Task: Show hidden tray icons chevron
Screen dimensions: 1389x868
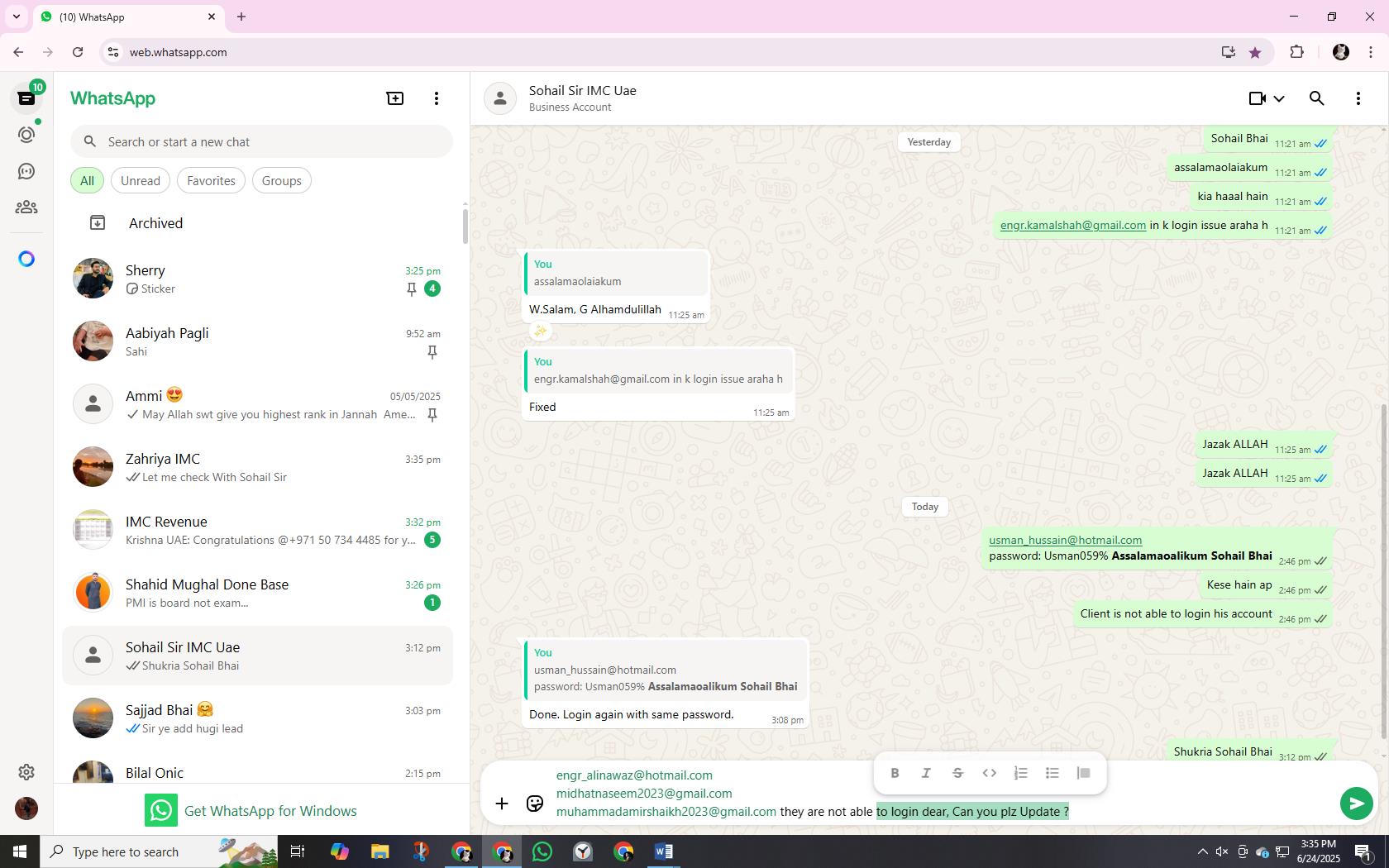Action: pyautogui.click(x=1202, y=851)
